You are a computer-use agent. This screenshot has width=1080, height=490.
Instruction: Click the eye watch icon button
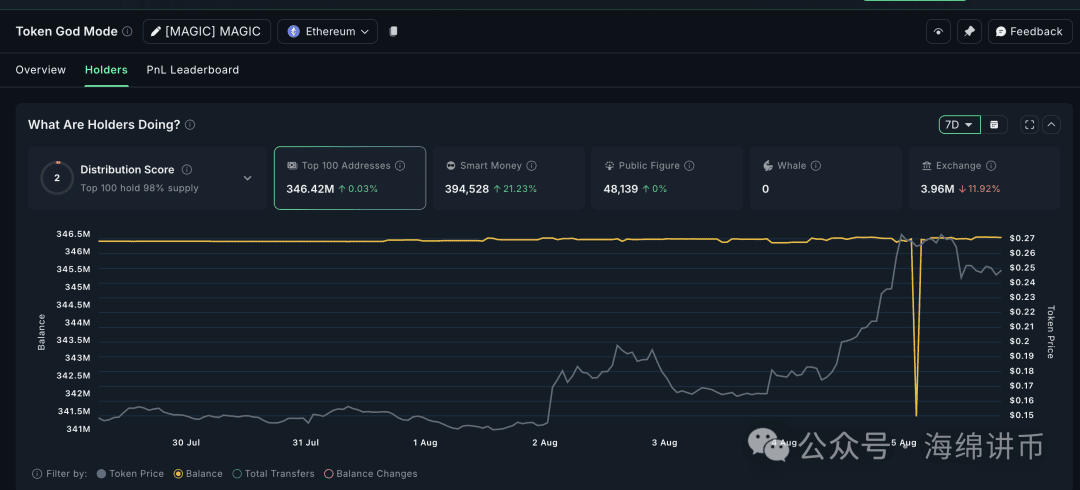click(x=938, y=32)
